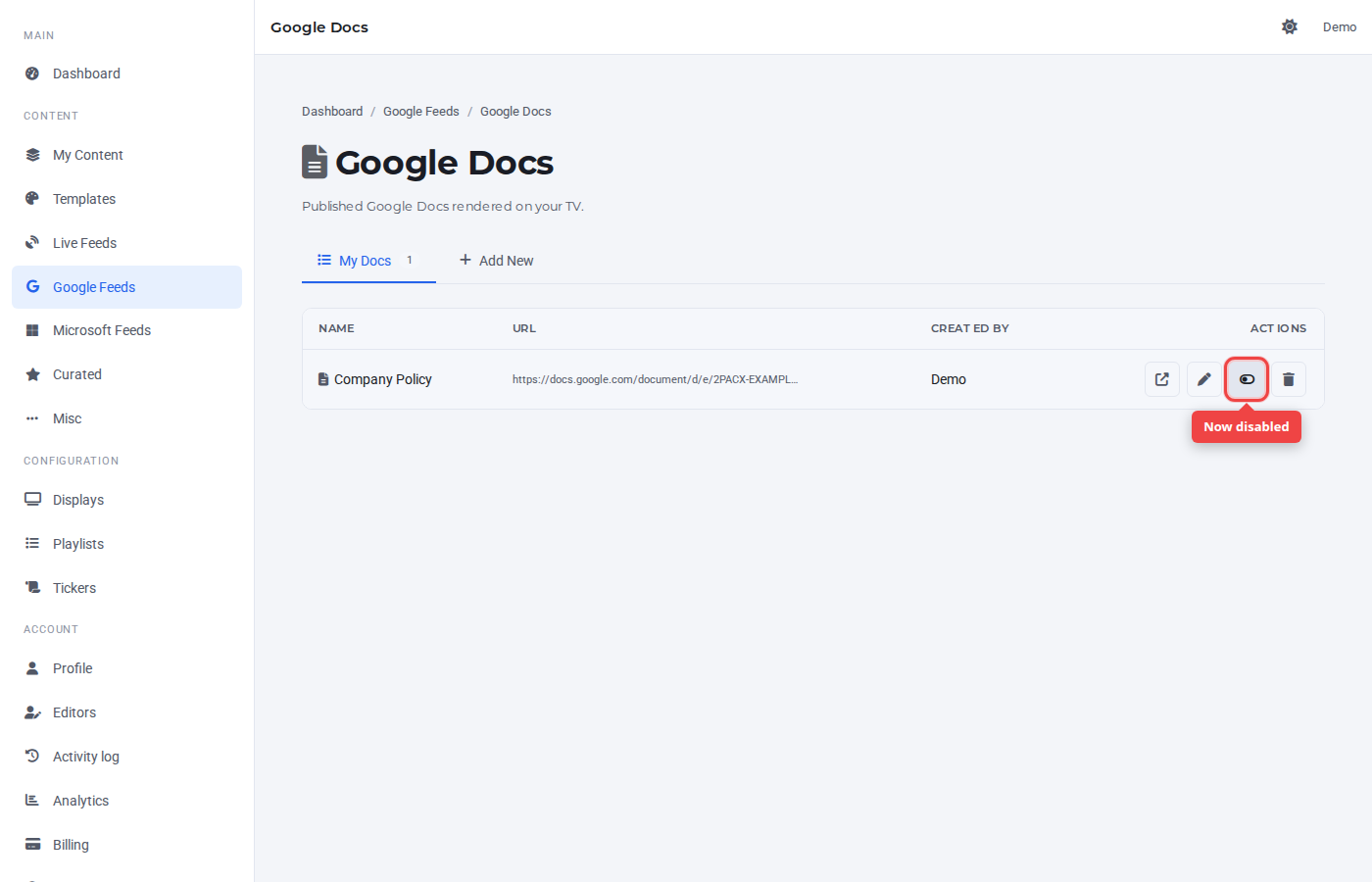Click the Misc ellipsis icon
Screen dimensions: 1372x882
(x=32, y=418)
